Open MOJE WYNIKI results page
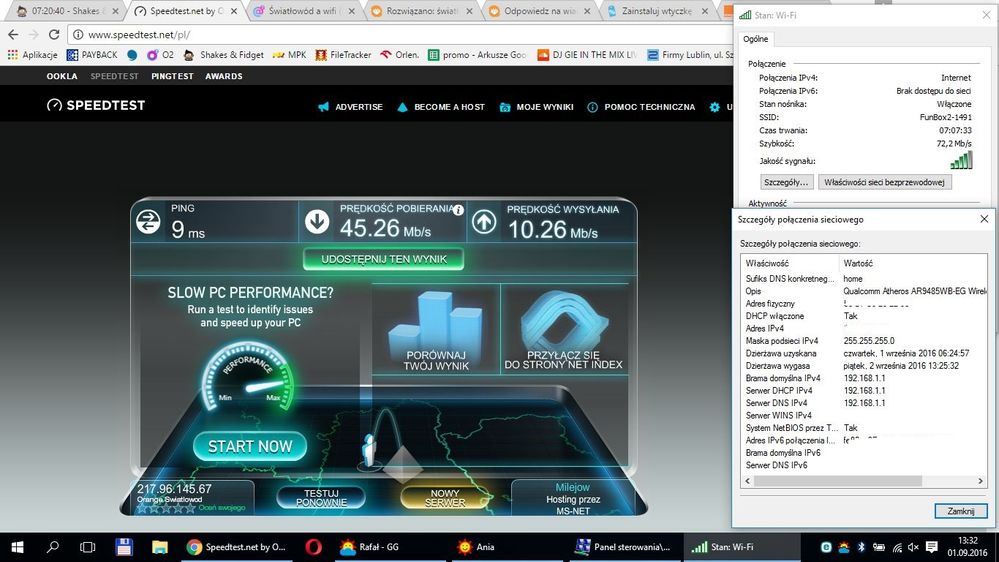999x562 pixels. click(536, 107)
